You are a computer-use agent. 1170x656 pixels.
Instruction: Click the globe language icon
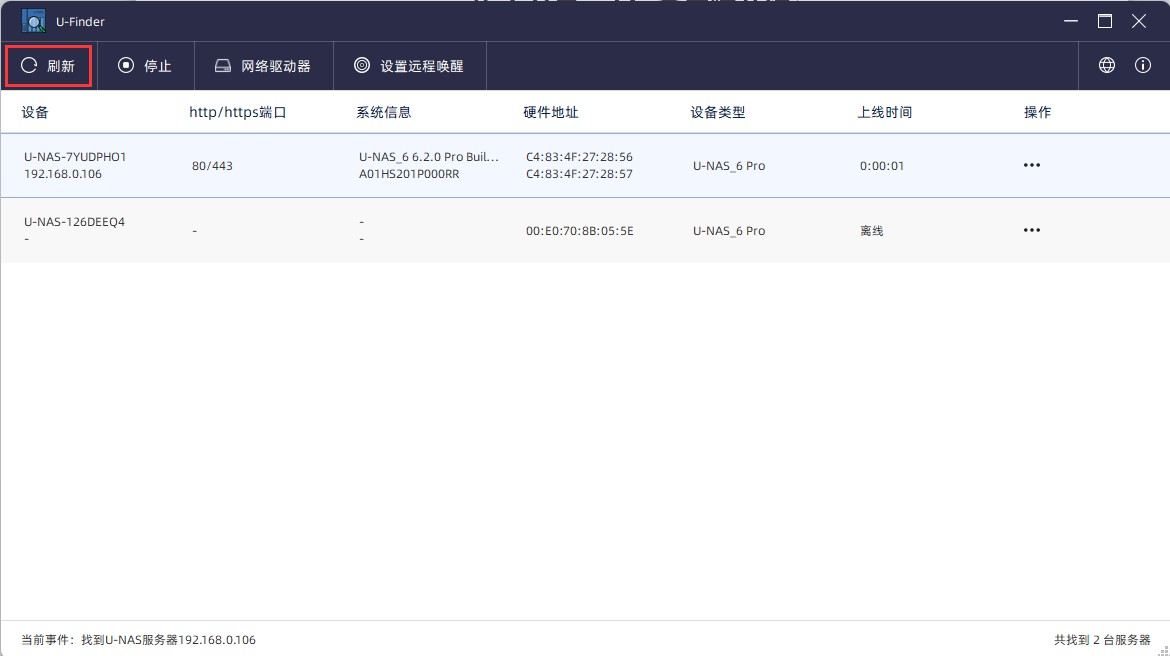click(x=1107, y=65)
